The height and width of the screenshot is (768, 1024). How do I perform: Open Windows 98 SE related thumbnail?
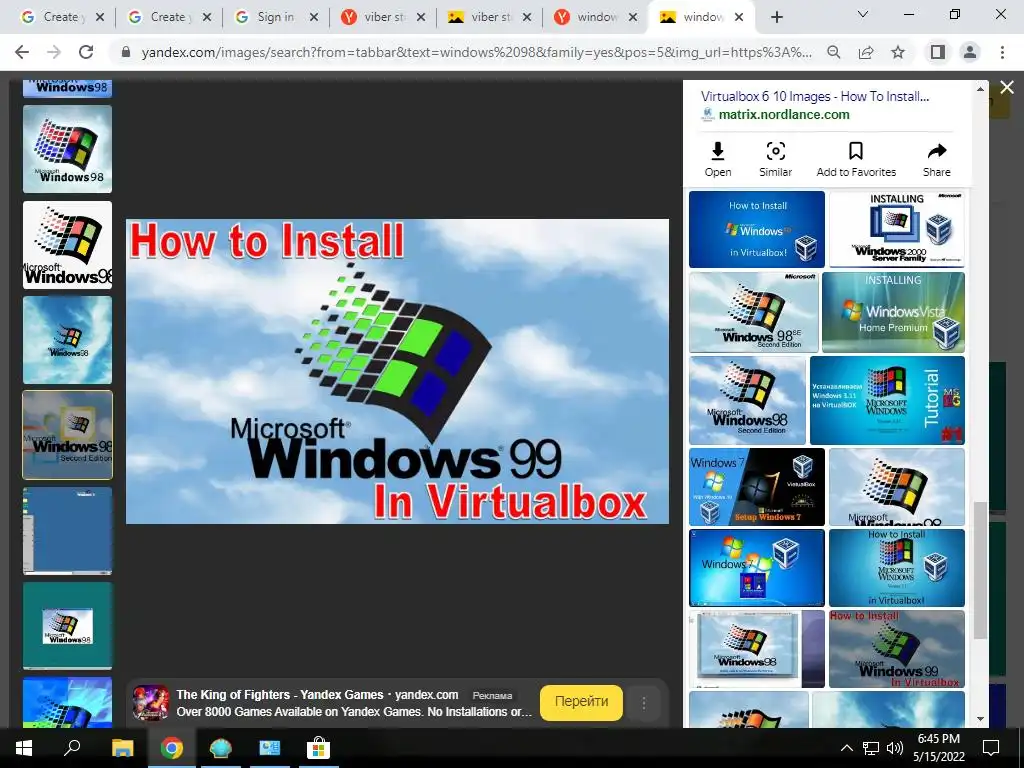coord(754,312)
